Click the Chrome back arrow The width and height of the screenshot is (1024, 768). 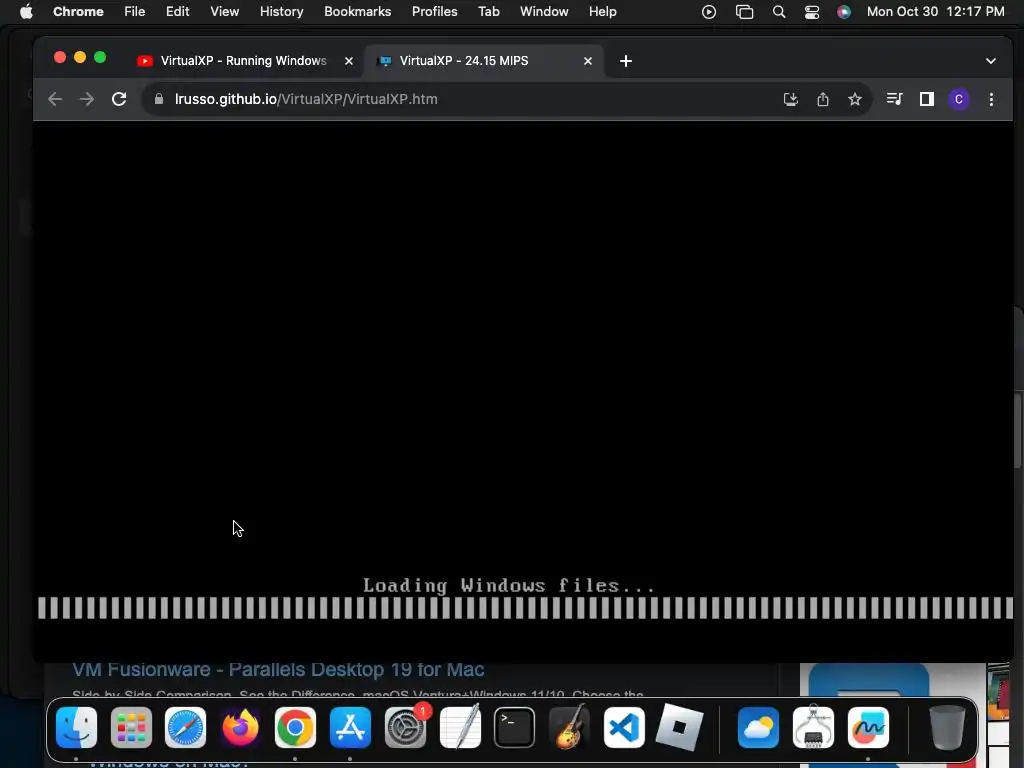coord(55,99)
